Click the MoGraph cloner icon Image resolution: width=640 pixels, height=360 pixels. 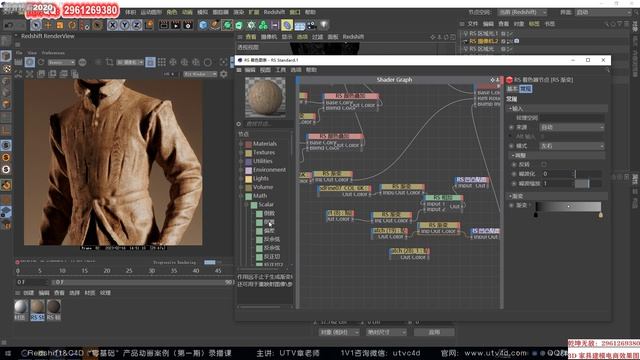[x=263, y=25]
